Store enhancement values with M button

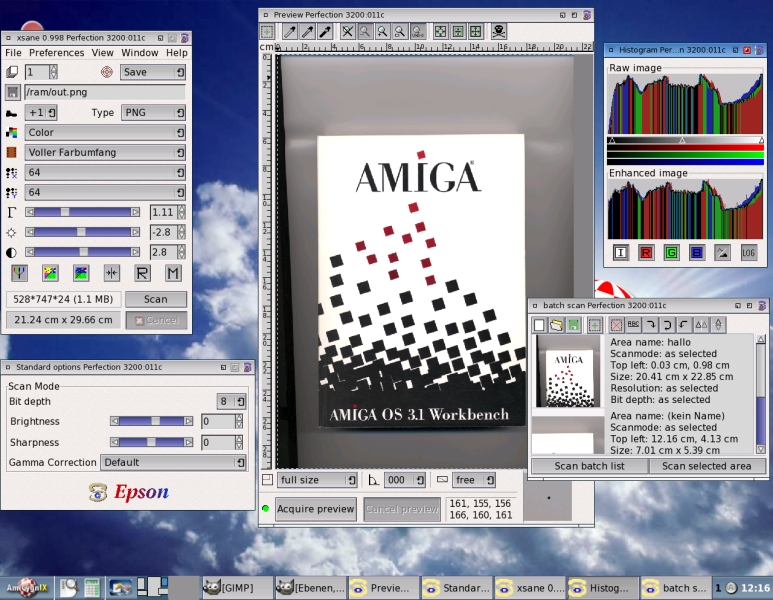pos(173,273)
